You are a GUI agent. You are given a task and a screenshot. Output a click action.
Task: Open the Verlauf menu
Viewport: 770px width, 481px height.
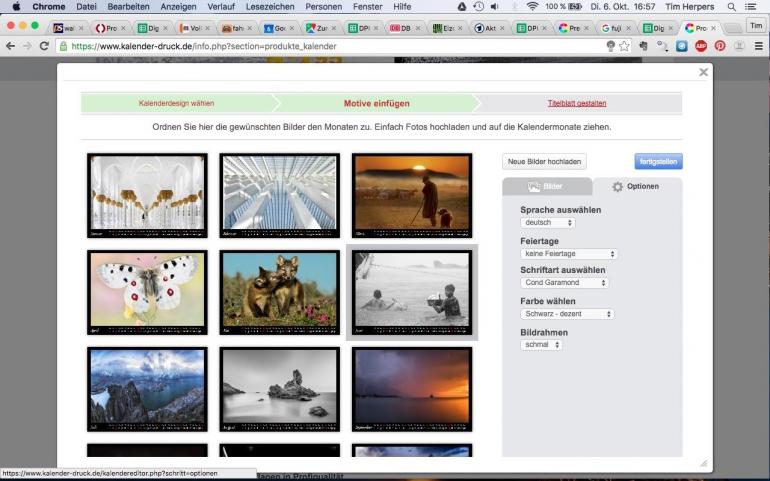pos(221,6)
